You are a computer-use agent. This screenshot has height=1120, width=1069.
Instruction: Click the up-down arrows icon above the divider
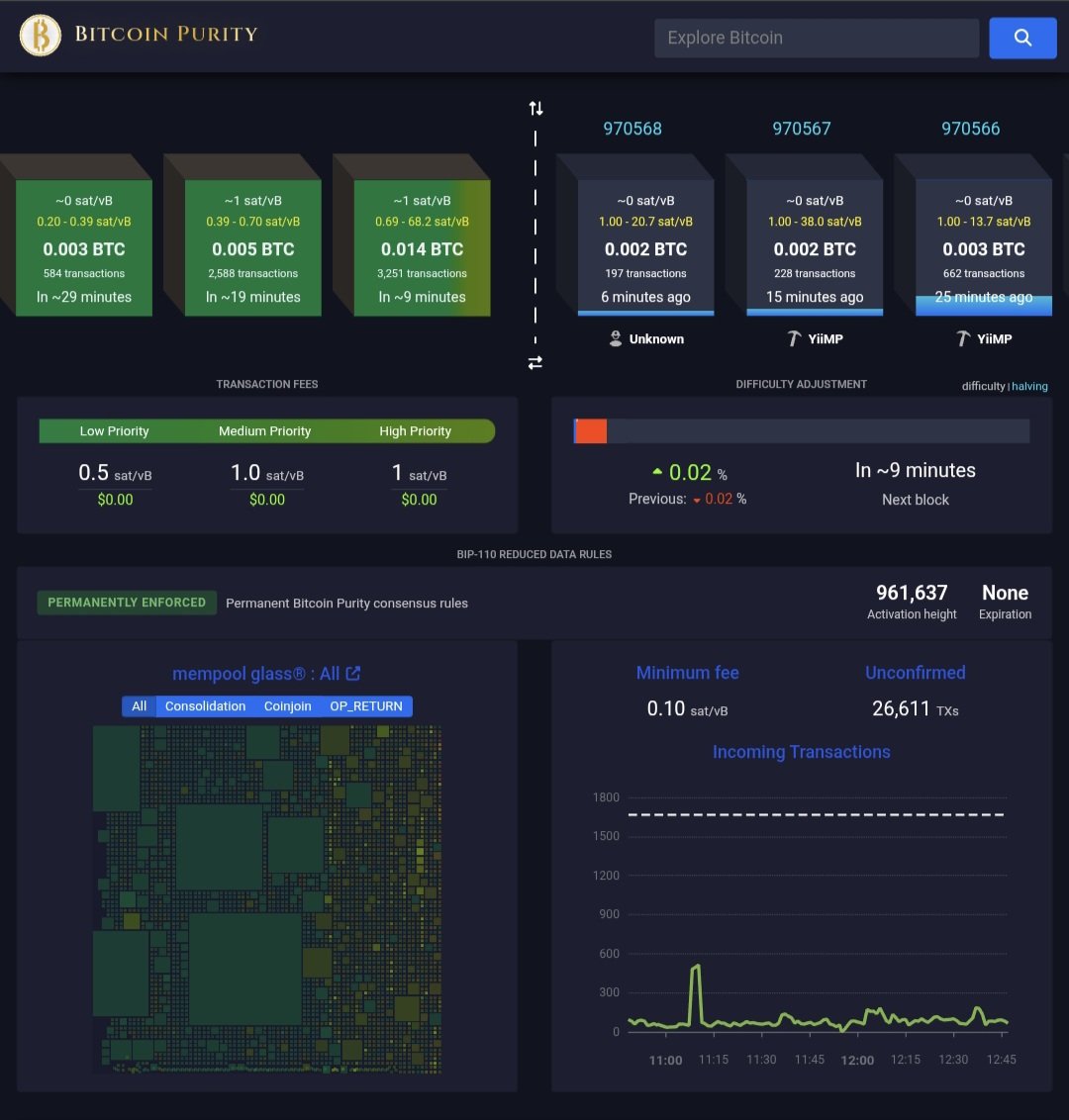[x=535, y=108]
